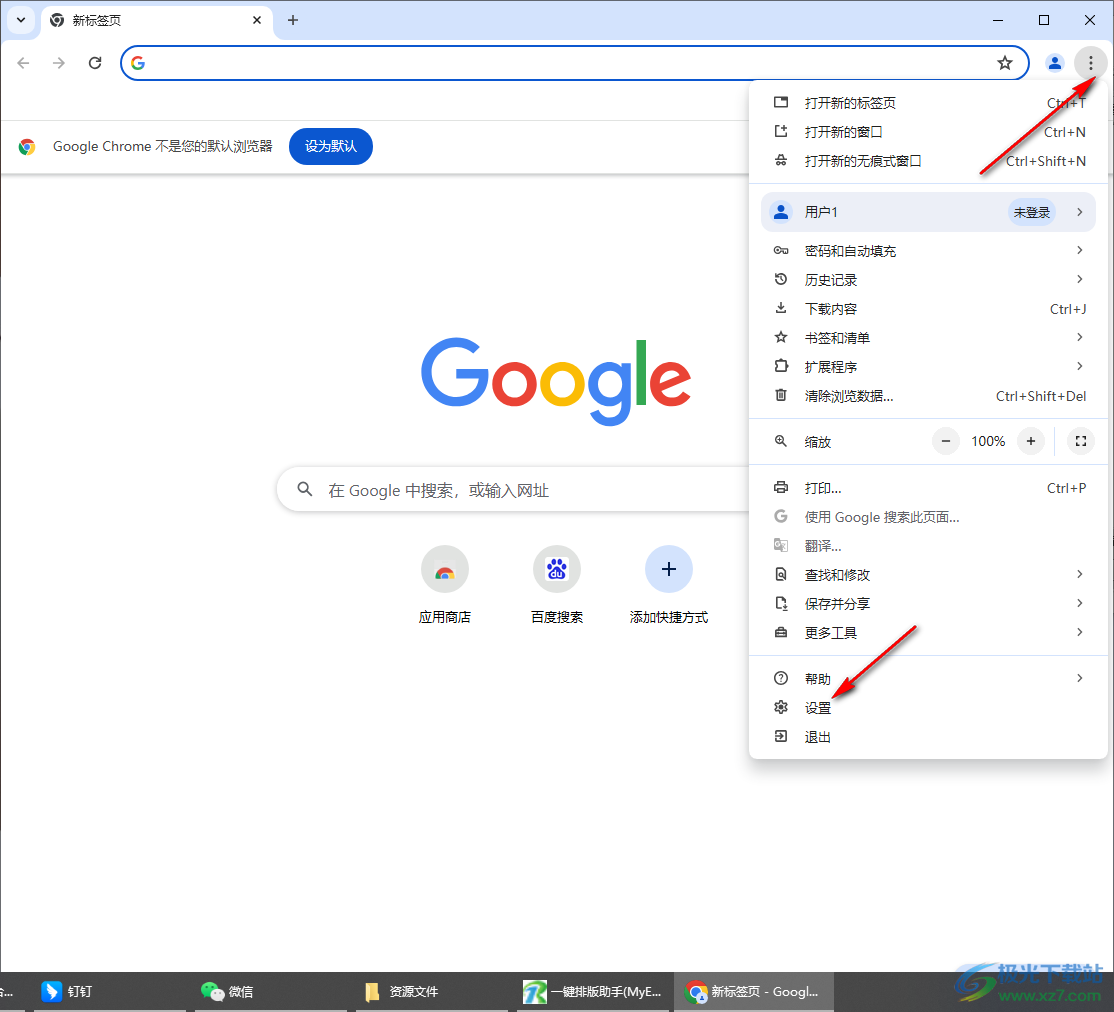This screenshot has width=1114, height=1012.
Task: Click the 更多工具 toolbox icon
Action: point(781,632)
